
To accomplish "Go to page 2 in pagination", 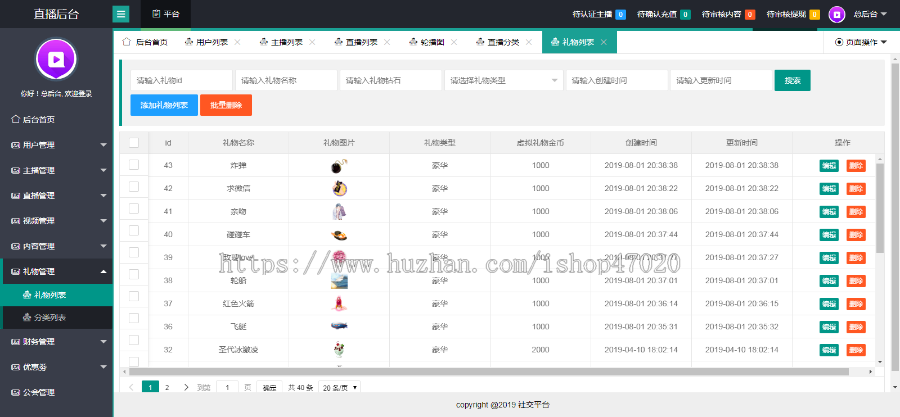I will pyautogui.click(x=167, y=387).
